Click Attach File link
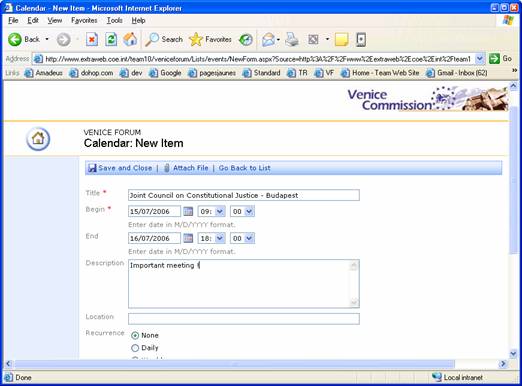 click(x=190, y=168)
